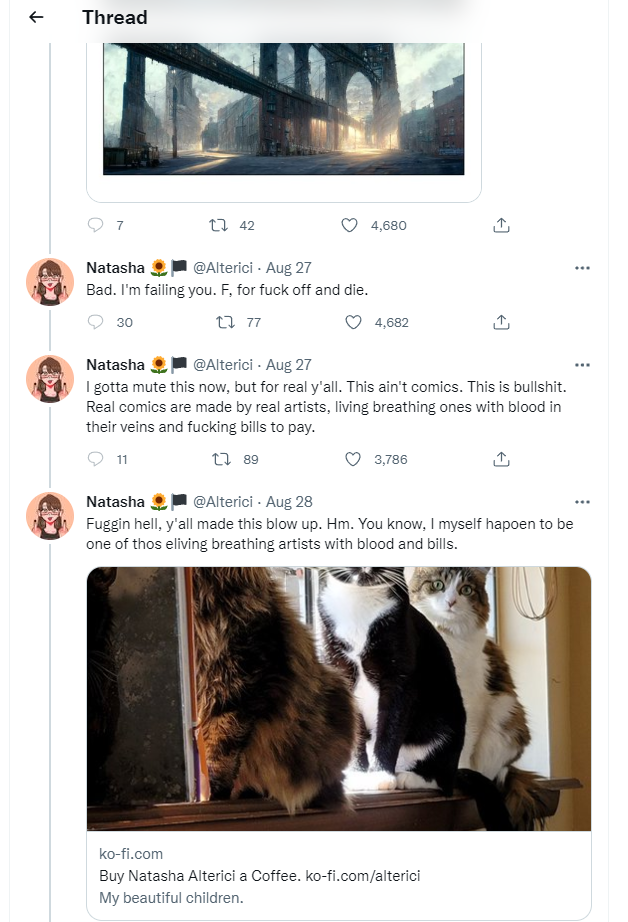Reply to the bridge image tweet
The height and width of the screenshot is (922, 628).
(x=96, y=225)
